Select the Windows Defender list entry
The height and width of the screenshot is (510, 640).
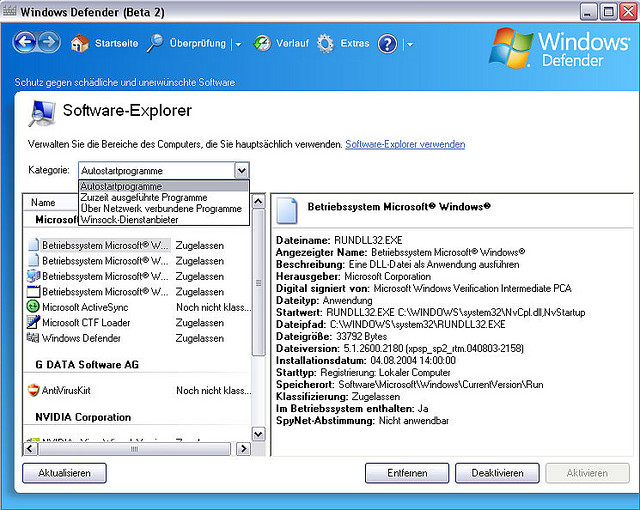[139, 338]
